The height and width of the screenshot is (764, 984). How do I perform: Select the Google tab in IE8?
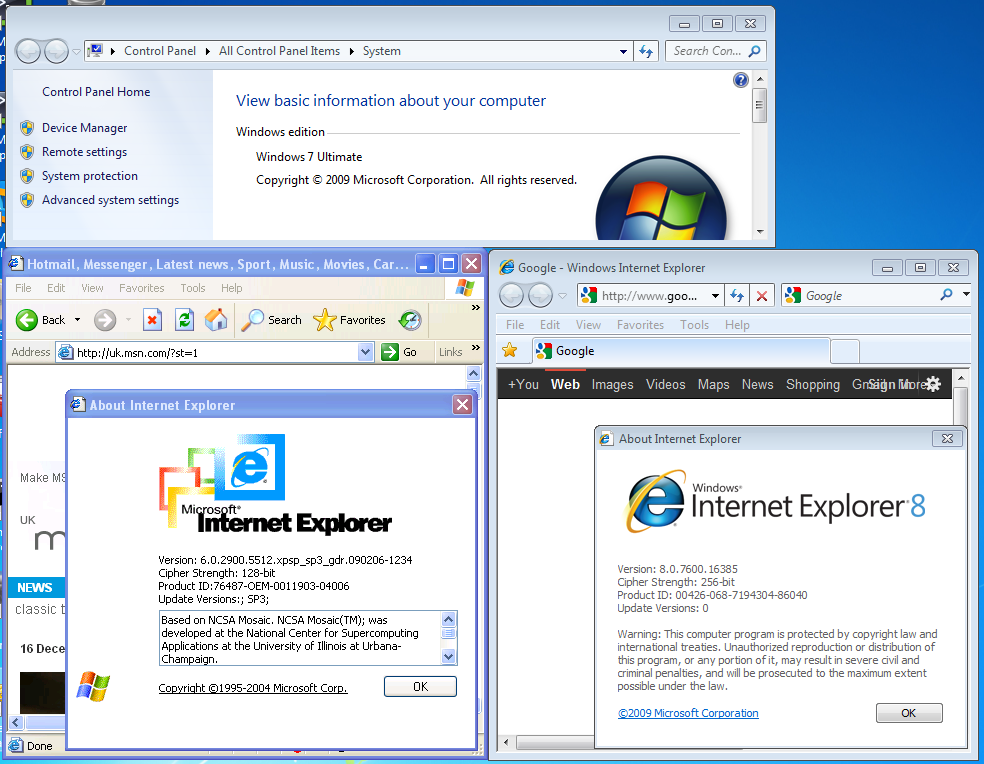(681, 351)
